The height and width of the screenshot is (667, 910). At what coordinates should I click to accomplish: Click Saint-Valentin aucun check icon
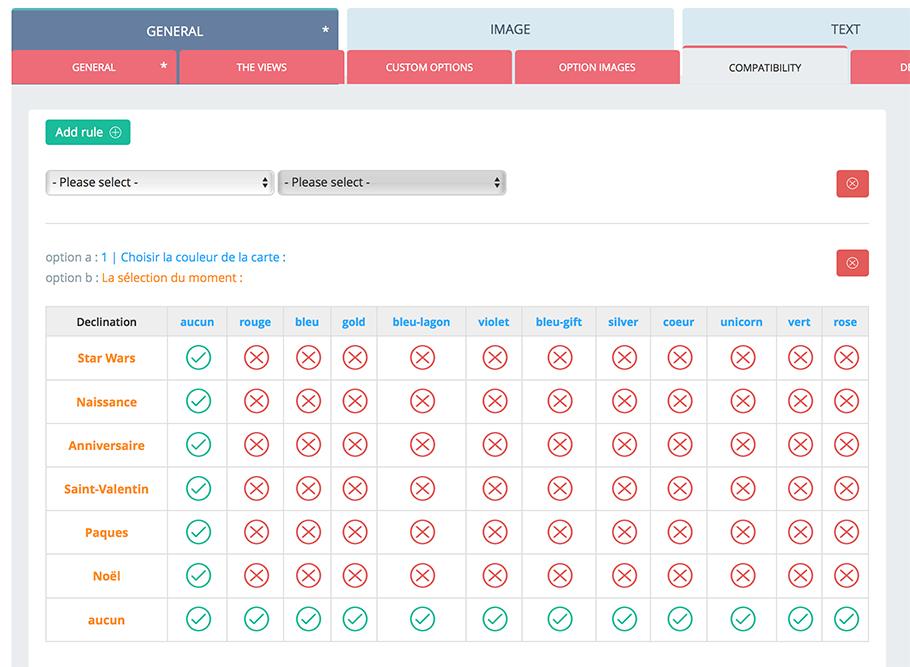coord(198,489)
